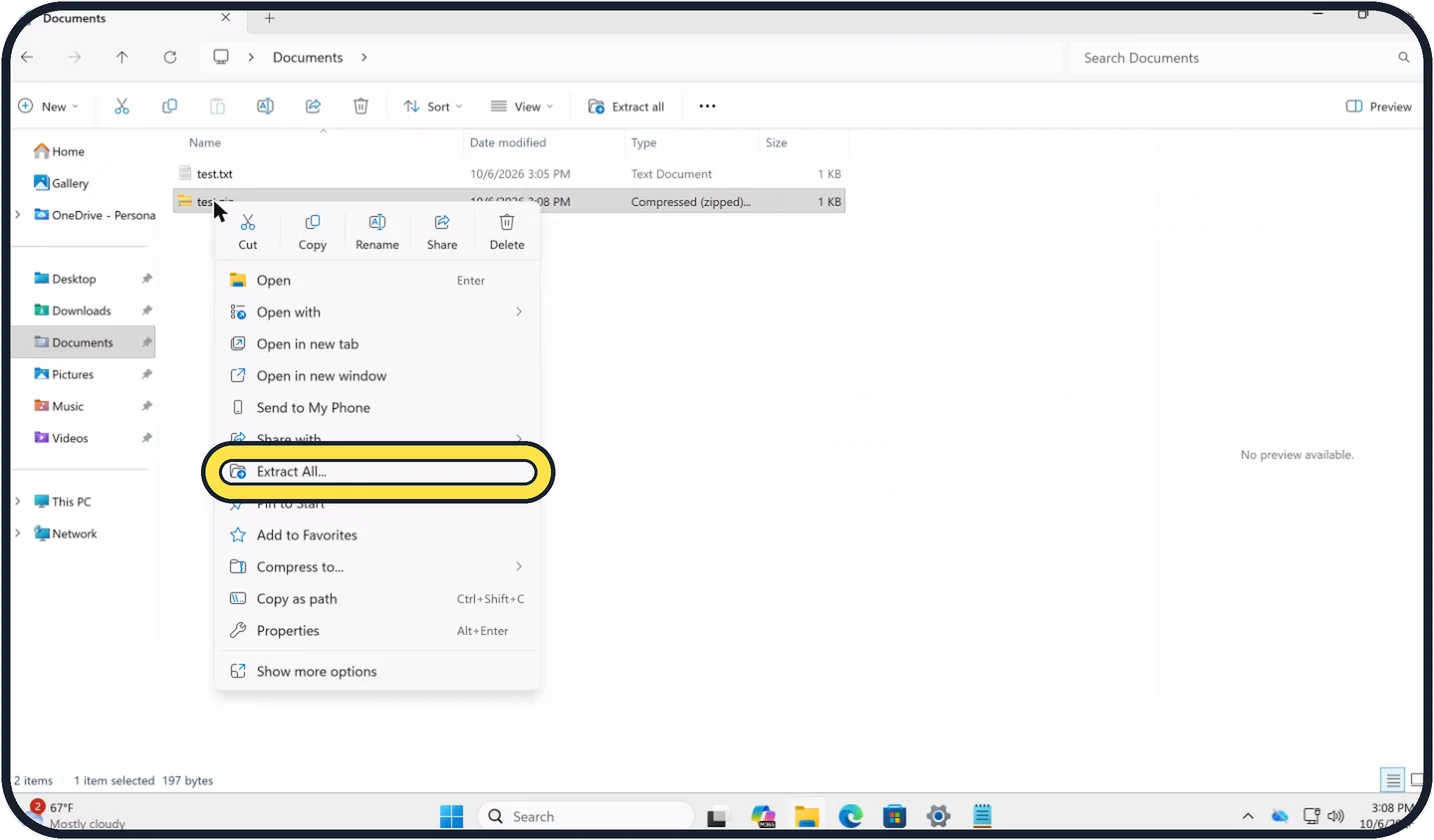
Task: Select the test.txt file
Action: point(510,174)
